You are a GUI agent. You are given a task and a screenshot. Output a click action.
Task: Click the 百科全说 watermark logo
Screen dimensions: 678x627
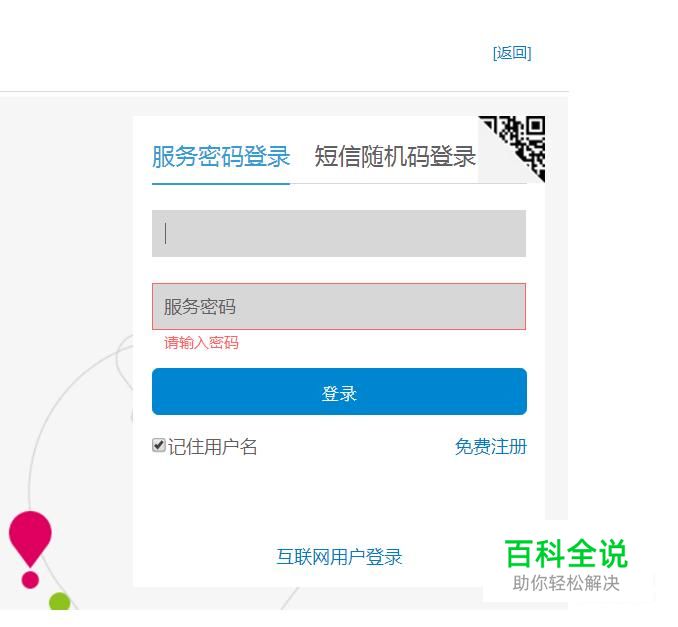point(566,553)
